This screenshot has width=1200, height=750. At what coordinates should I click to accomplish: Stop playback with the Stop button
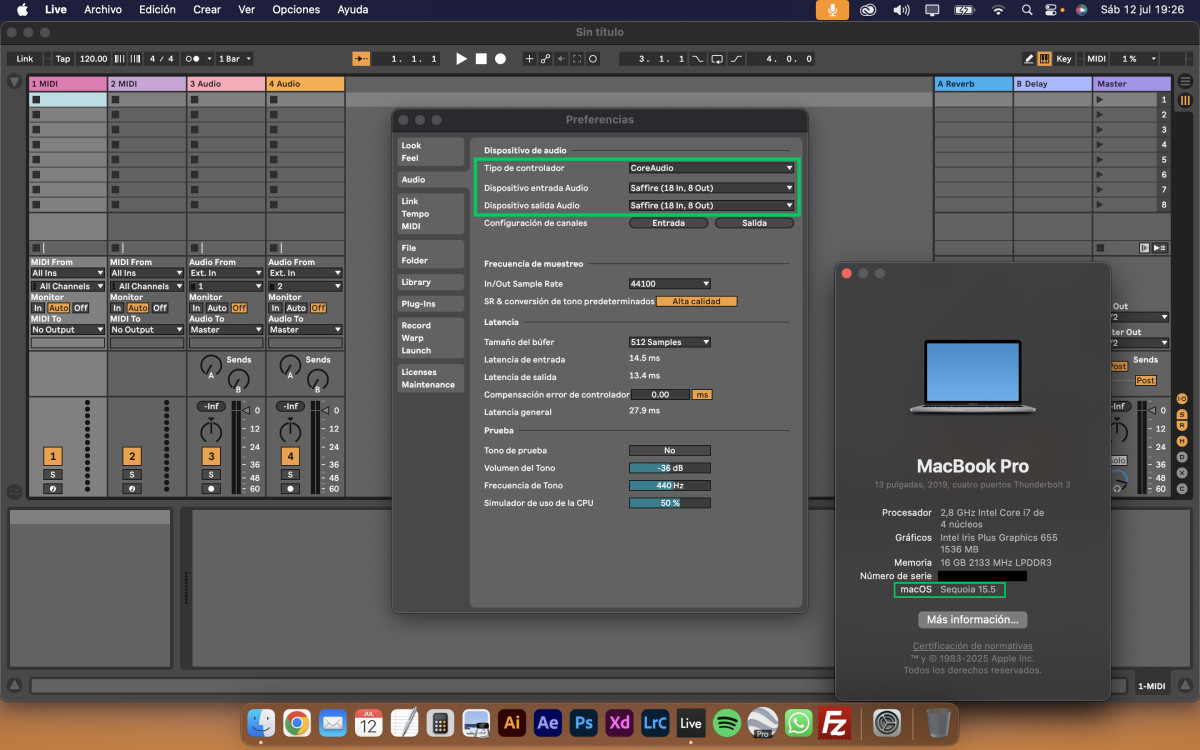(481, 59)
